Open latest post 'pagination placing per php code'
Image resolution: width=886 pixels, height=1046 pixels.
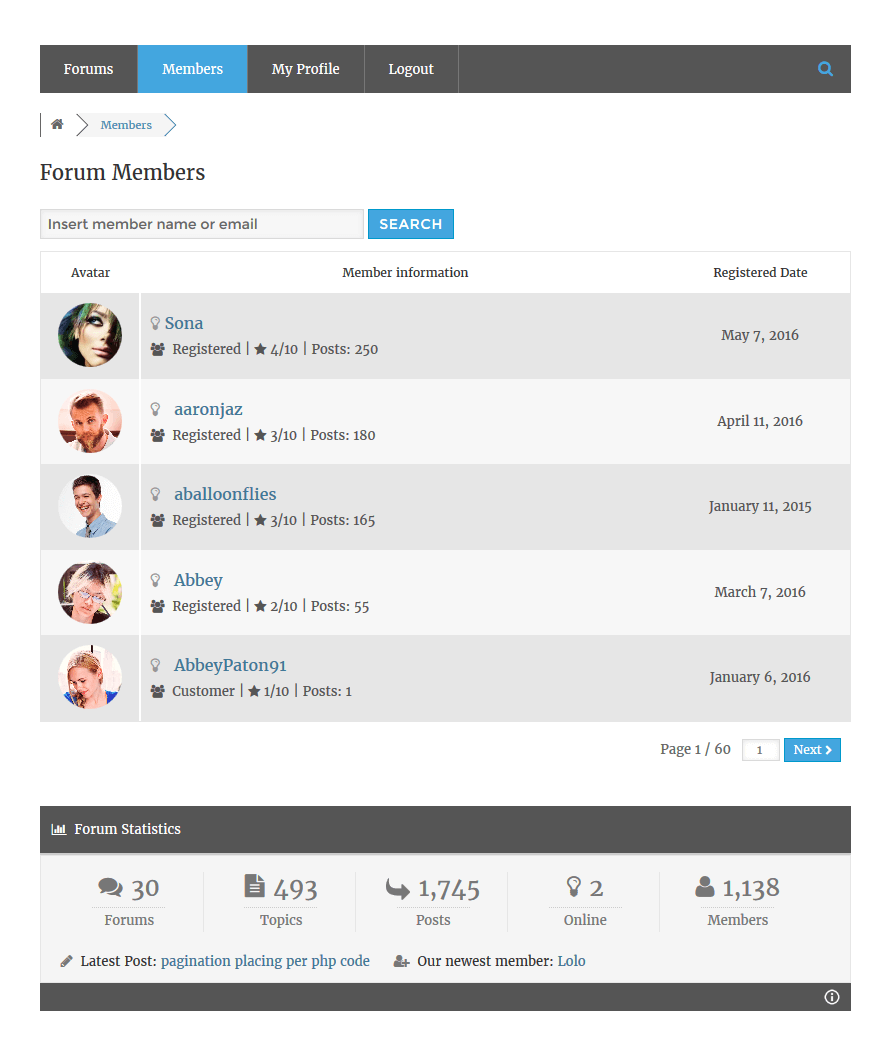[265, 961]
